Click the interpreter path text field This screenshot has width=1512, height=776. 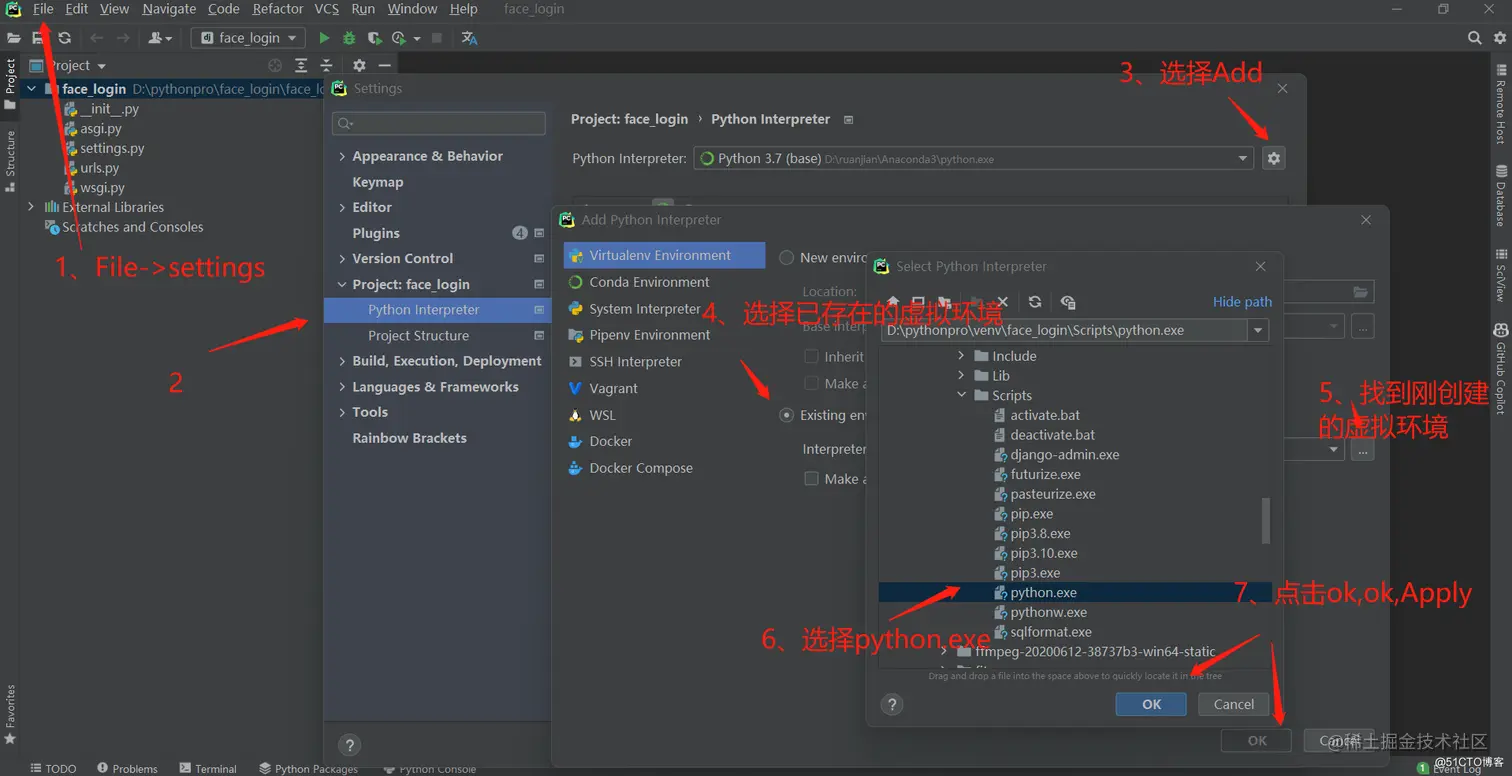[x=1064, y=330]
